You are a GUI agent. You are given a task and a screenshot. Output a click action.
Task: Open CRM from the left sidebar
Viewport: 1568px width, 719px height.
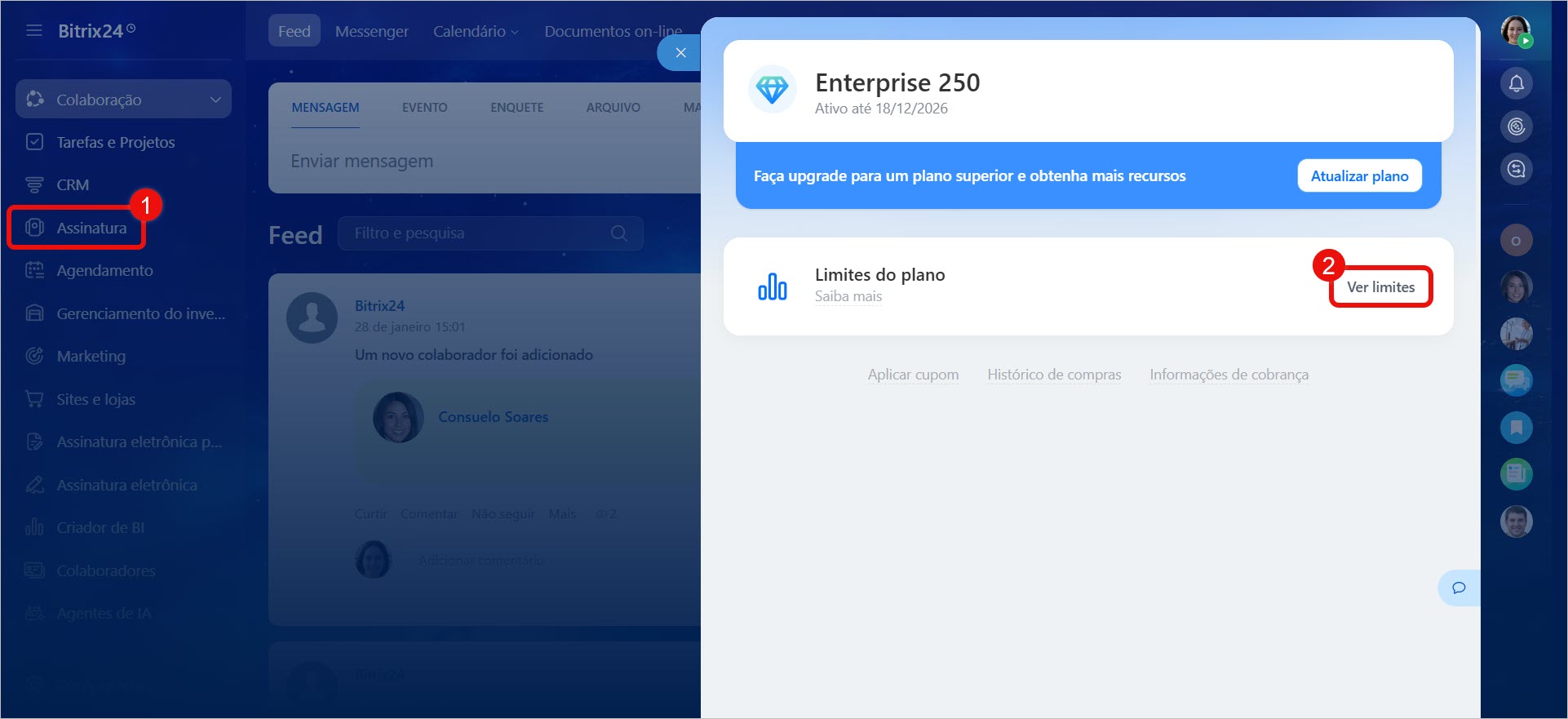point(73,185)
